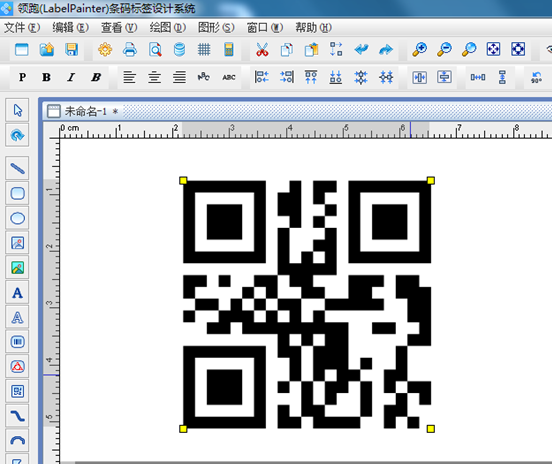The height and width of the screenshot is (464, 552).
Task: Click the calculator icon
Action: point(229,49)
